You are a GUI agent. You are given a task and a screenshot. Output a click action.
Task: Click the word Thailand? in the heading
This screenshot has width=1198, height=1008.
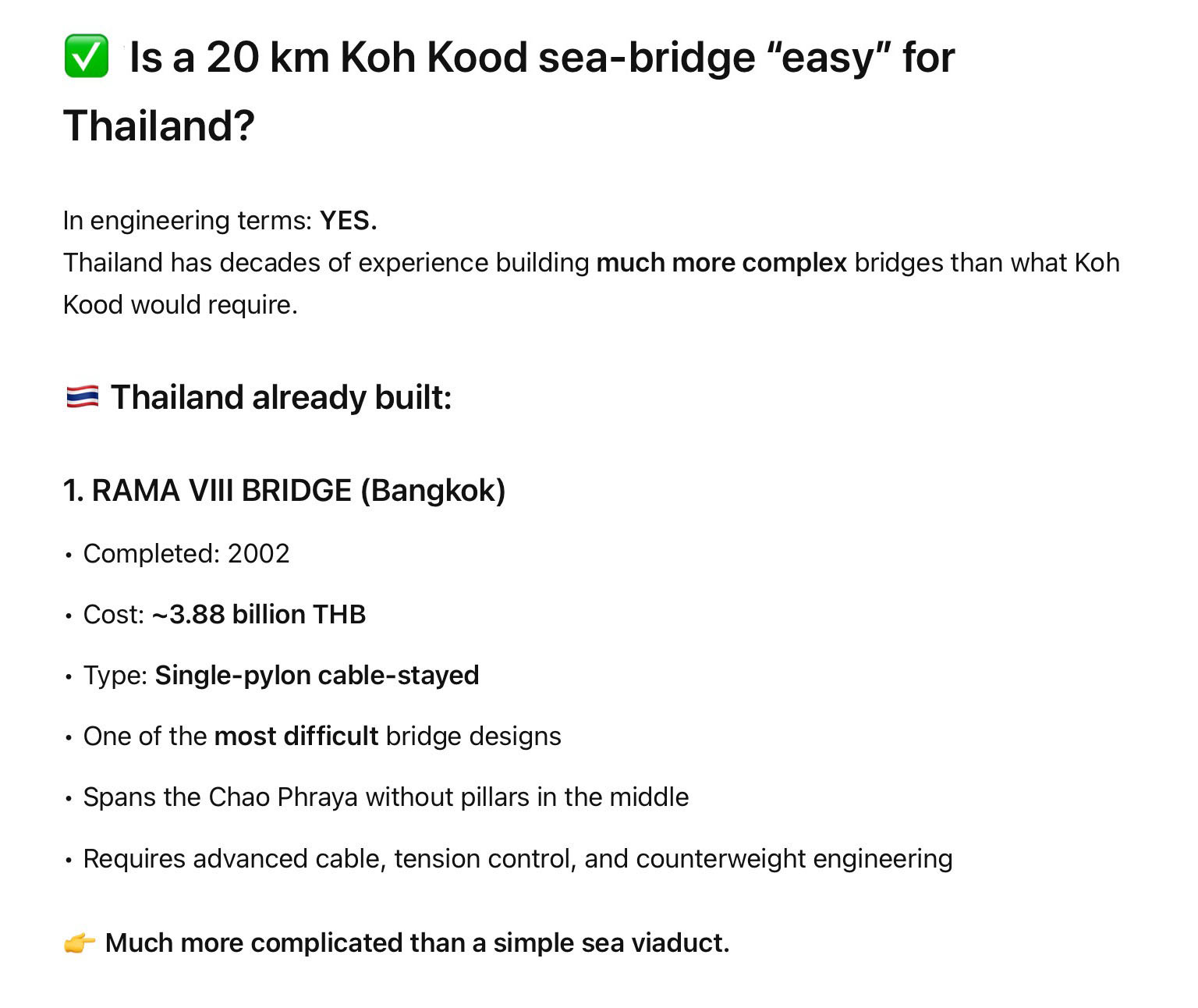[x=159, y=126]
